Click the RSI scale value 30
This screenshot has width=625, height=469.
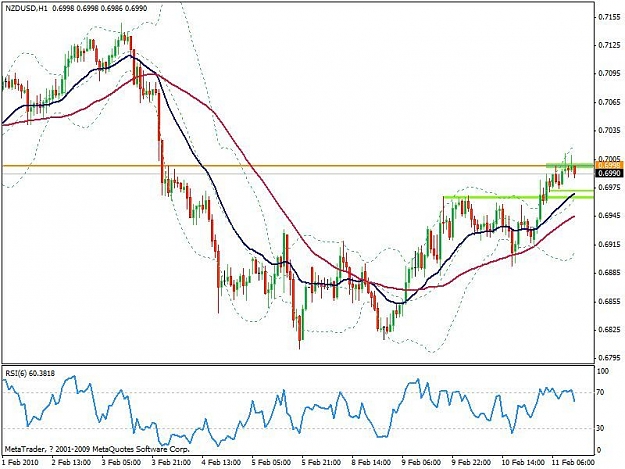[601, 428]
